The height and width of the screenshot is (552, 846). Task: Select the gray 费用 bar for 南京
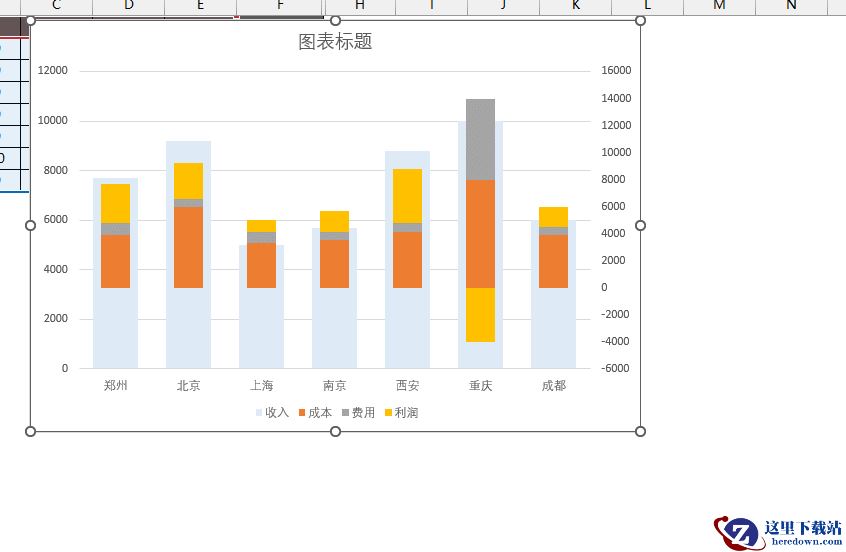pyautogui.click(x=335, y=236)
